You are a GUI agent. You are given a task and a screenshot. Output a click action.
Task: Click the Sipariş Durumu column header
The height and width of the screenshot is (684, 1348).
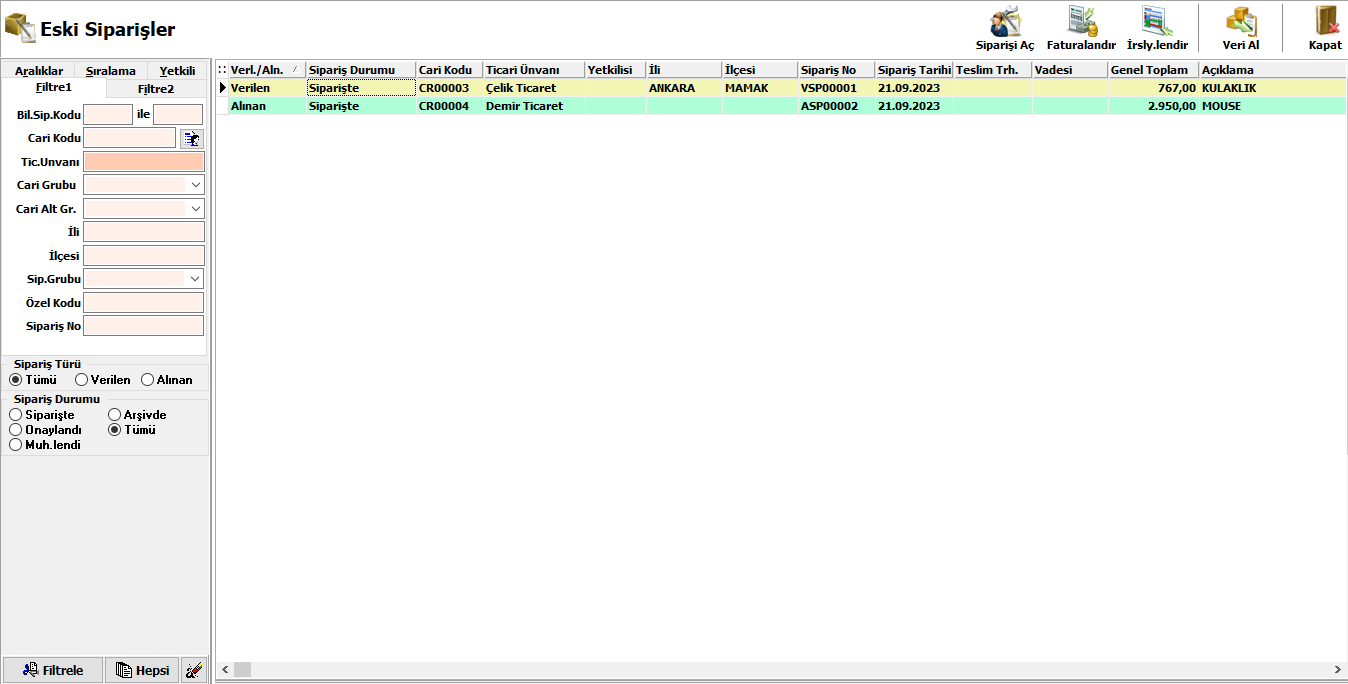click(x=361, y=70)
